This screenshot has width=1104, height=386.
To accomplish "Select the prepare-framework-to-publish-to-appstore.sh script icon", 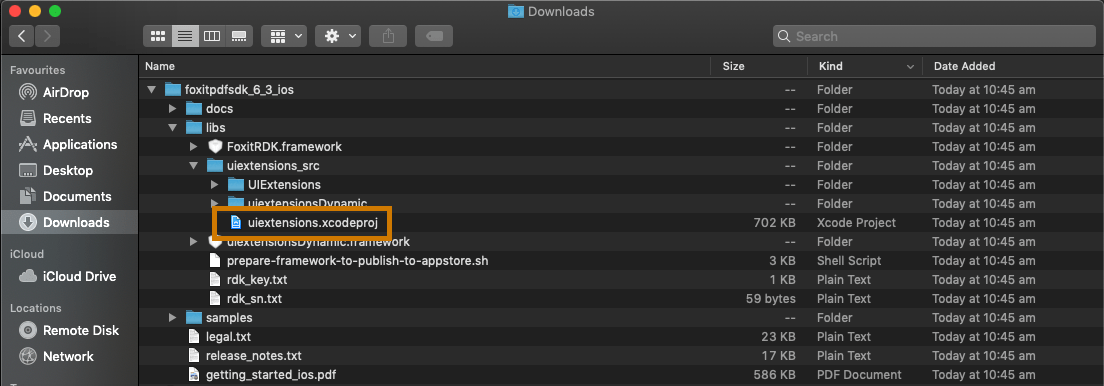I will [x=215, y=261].
